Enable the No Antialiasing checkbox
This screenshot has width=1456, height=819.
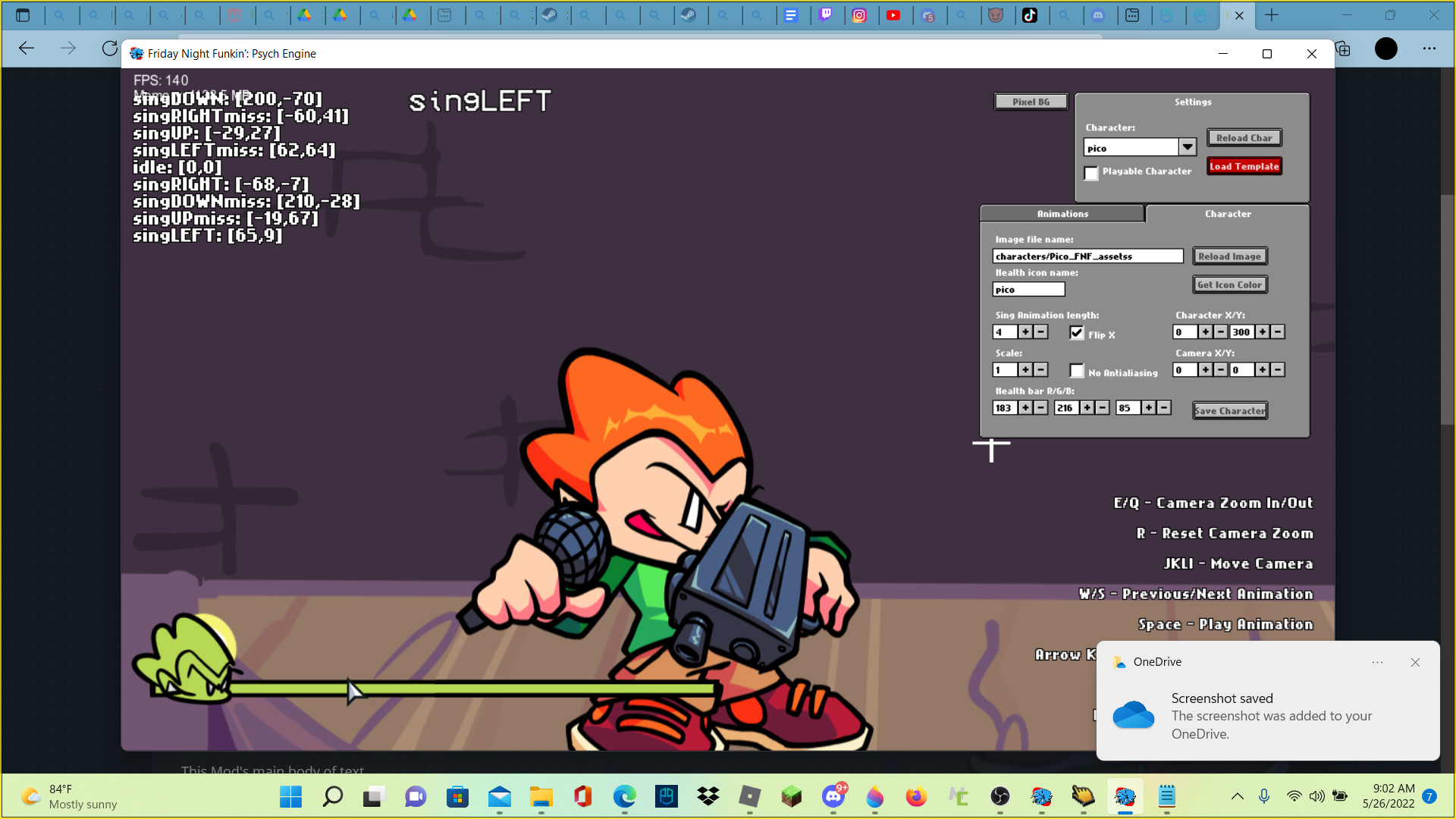[x=1077, y=371]
